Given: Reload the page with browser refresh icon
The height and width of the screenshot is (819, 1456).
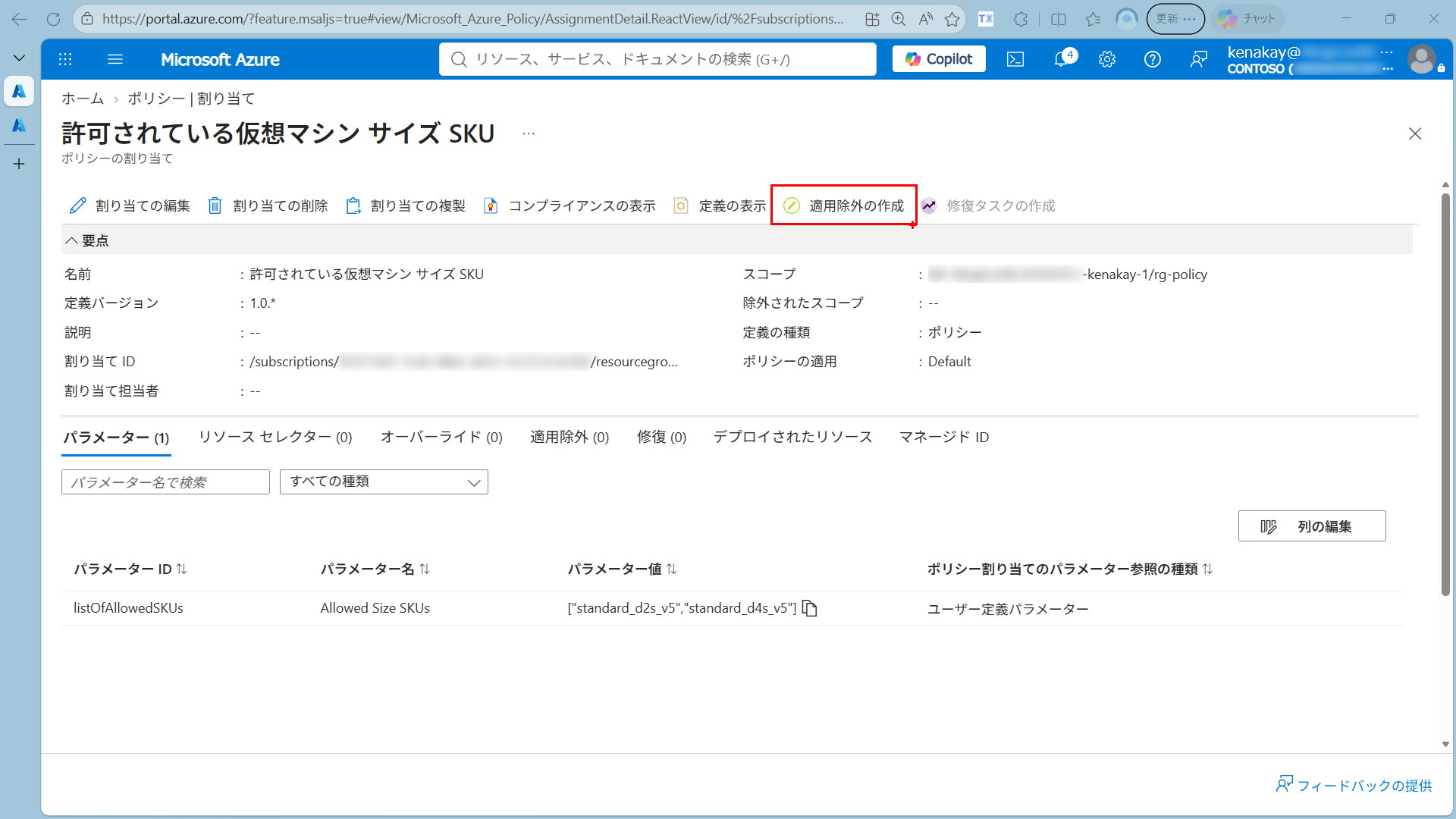Looking at the screenshot, I should click(53, 19).
